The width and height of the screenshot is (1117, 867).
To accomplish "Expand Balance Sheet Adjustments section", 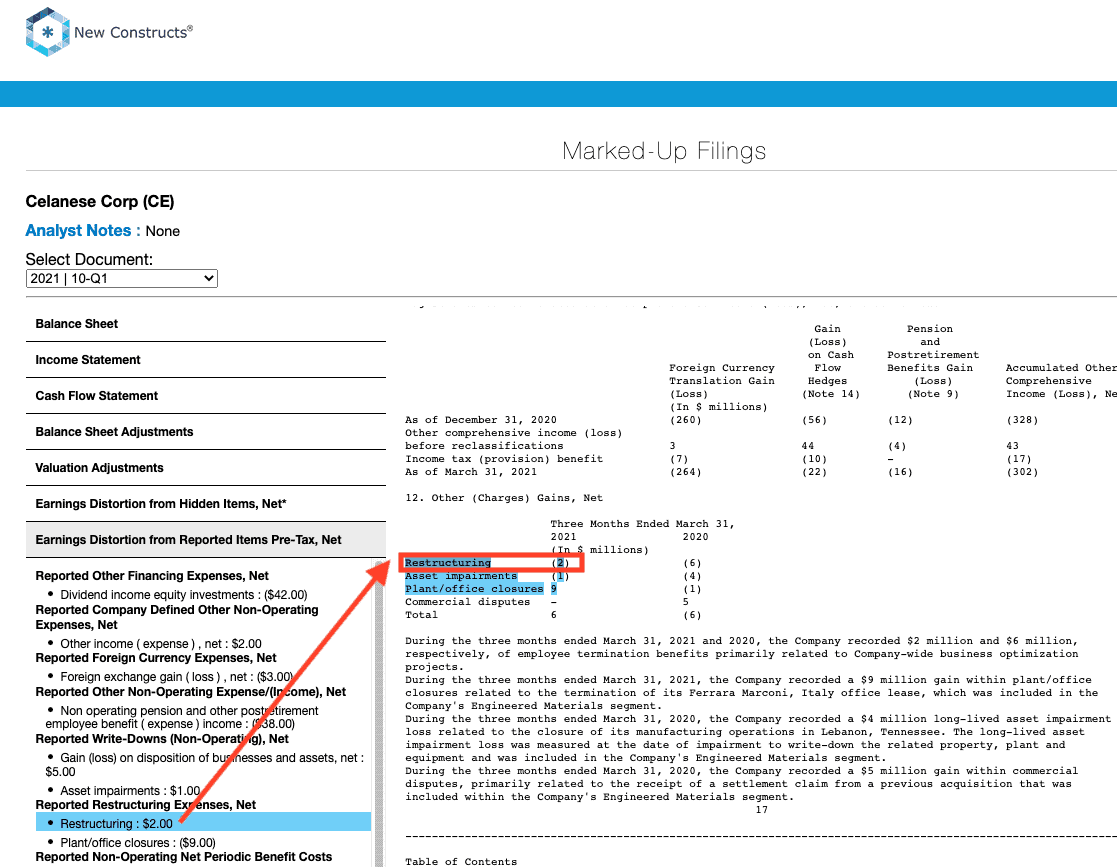I will (206, 432).
